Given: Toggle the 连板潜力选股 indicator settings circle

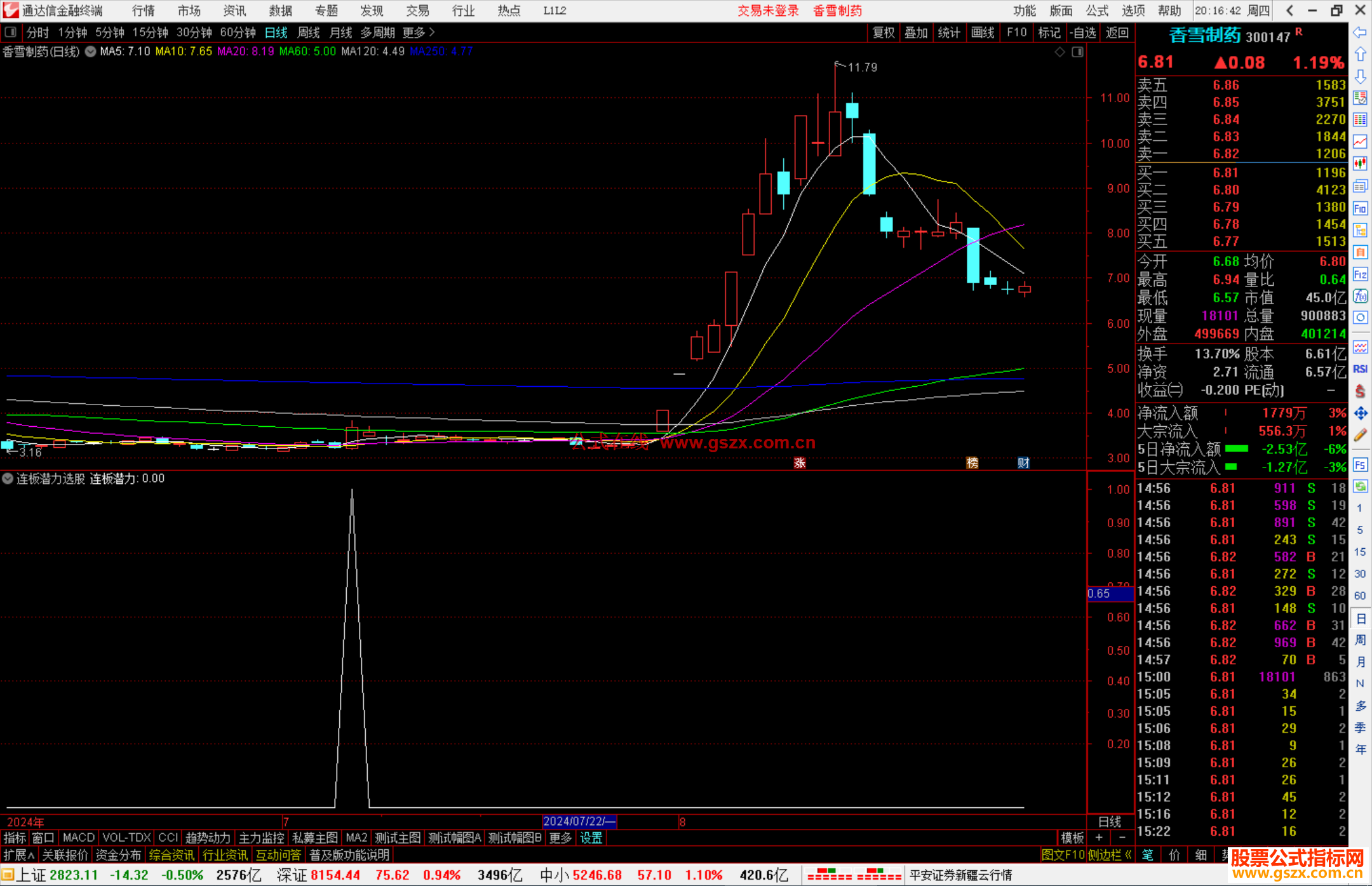Looking at the screenshot, I should [x=8, y=478].
